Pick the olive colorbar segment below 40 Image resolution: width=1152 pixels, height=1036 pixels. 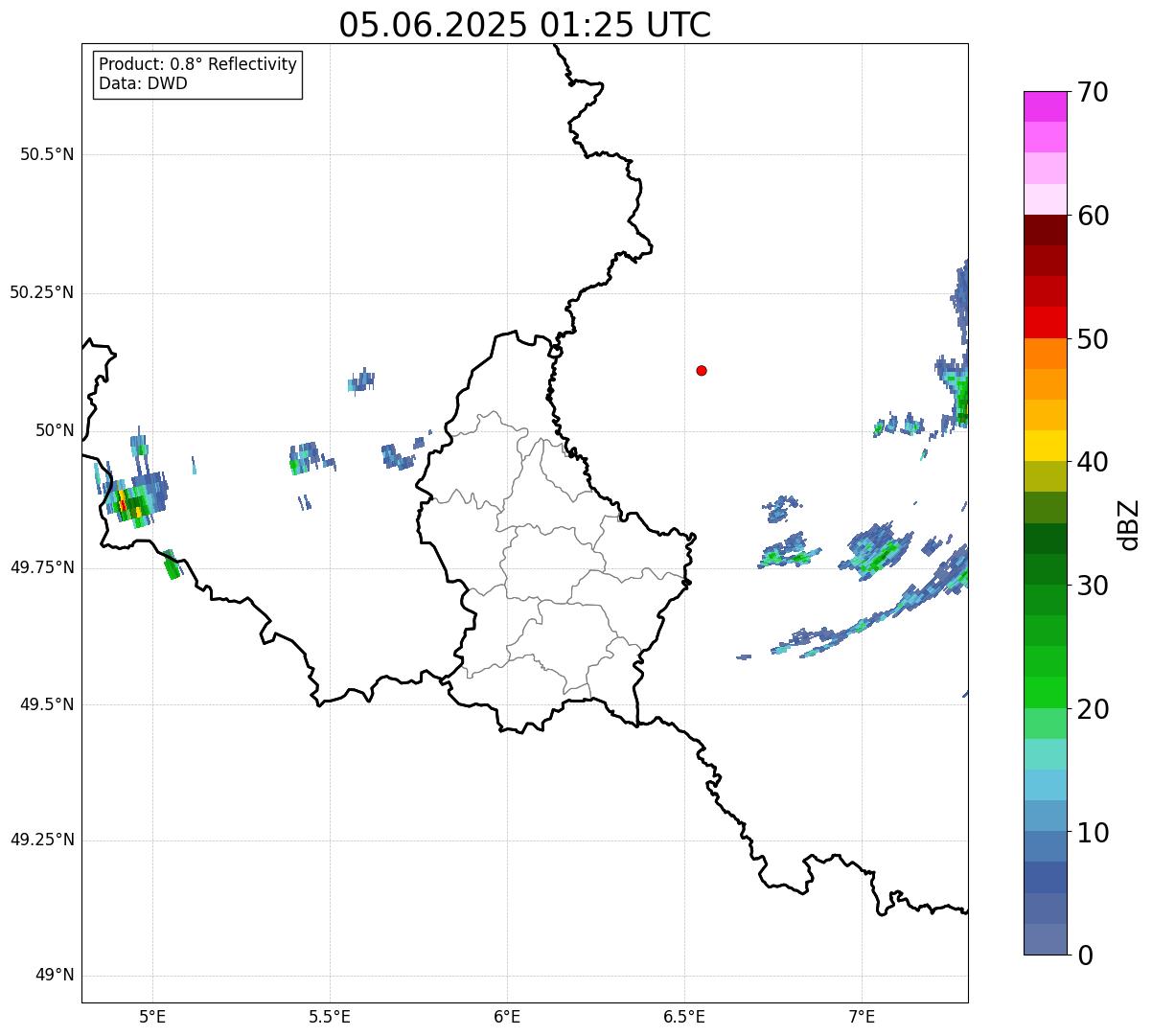1045,476
